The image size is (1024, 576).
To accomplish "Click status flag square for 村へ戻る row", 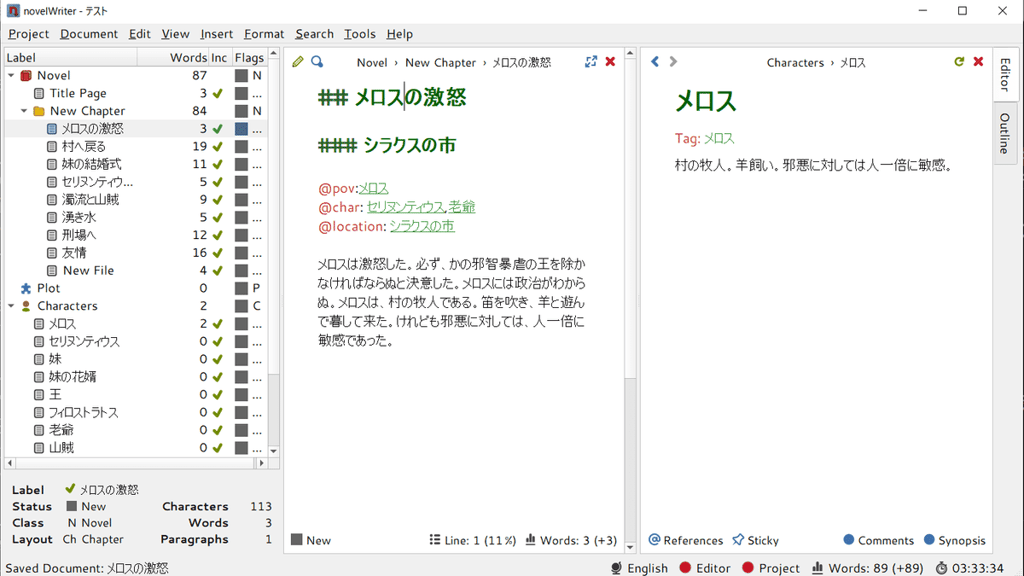I will pos(242,146).
